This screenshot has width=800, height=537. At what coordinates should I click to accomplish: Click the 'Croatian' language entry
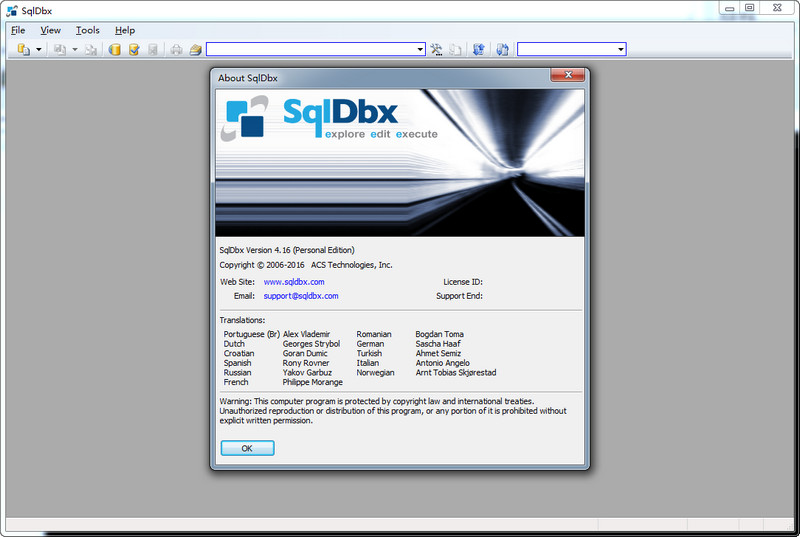pyautogui.click(x=239, y=353)
